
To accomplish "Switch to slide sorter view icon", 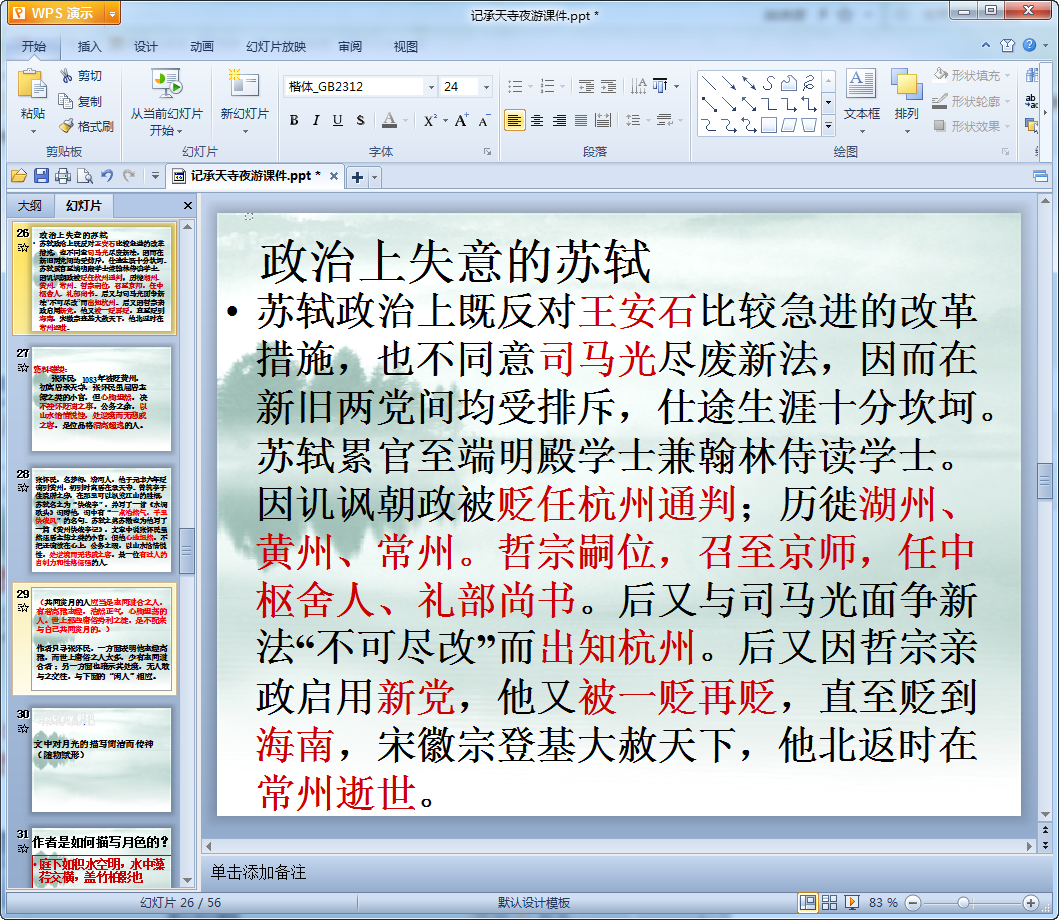I will click(829, 902).
